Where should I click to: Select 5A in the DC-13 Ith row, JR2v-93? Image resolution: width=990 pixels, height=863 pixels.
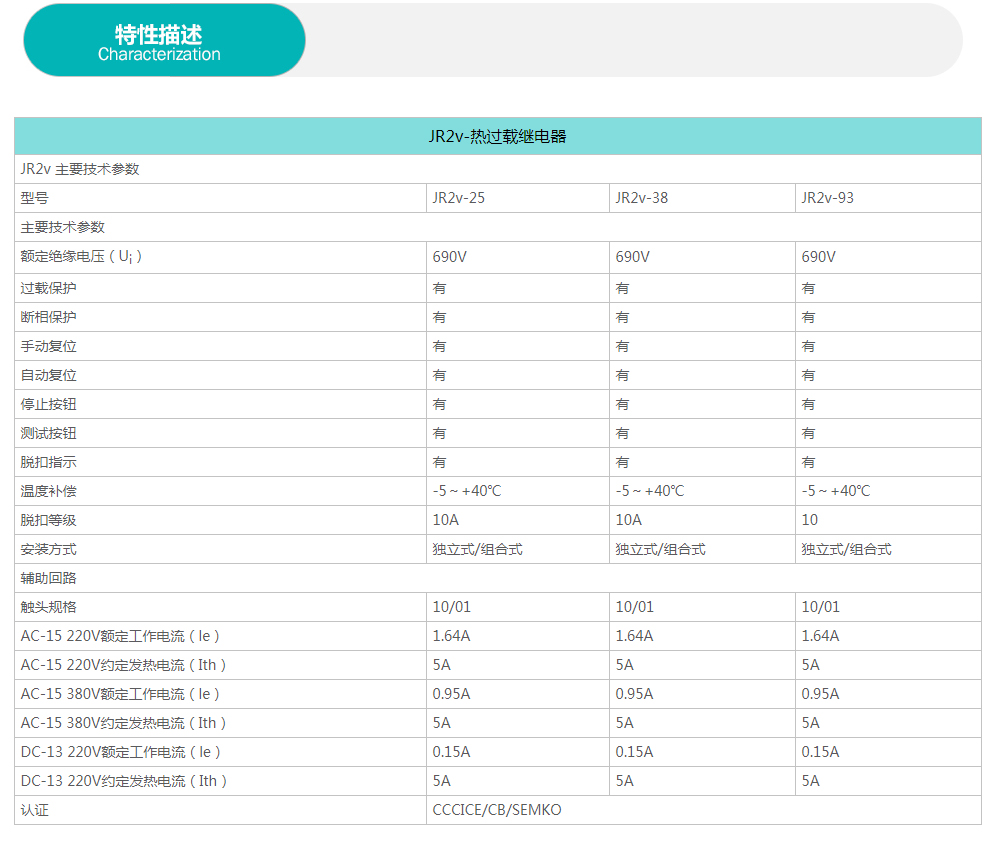(x=811, y=782)
